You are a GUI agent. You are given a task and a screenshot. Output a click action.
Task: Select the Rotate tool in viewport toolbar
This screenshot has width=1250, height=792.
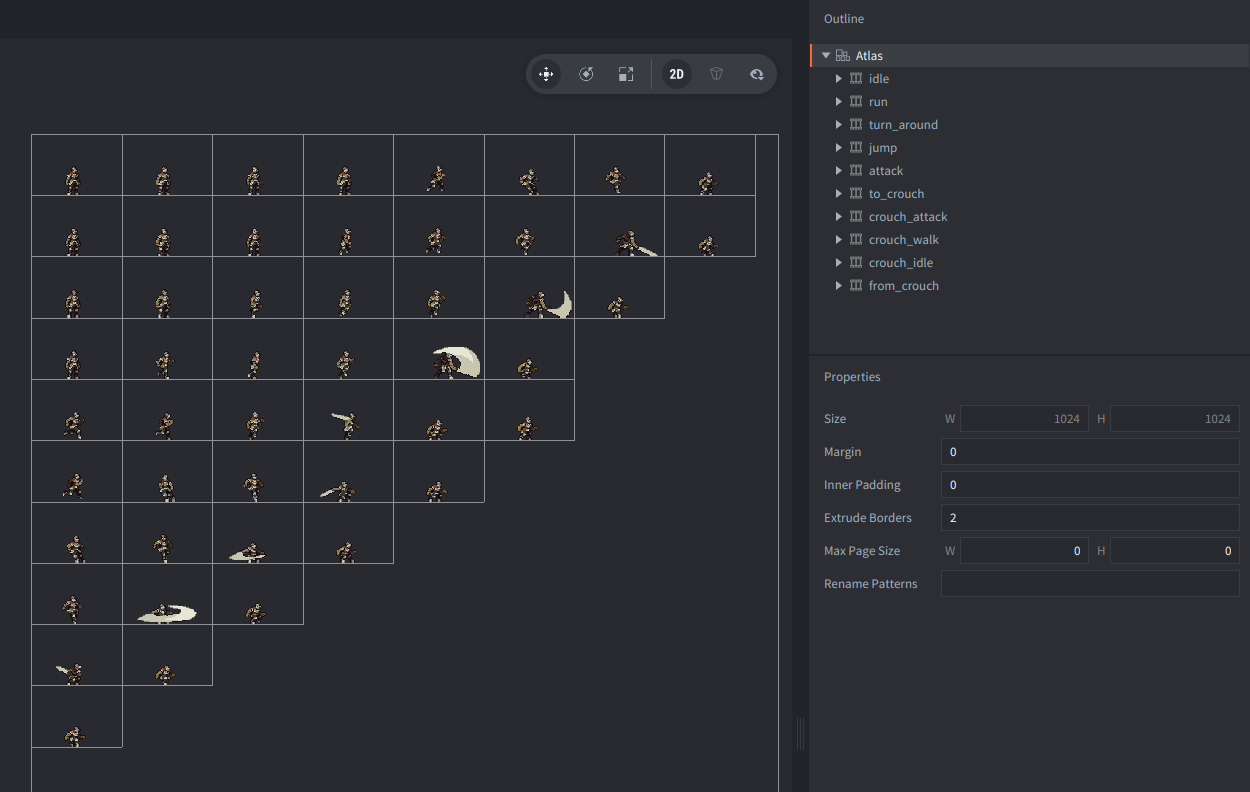pyautogui.click(x=586, y=74)
